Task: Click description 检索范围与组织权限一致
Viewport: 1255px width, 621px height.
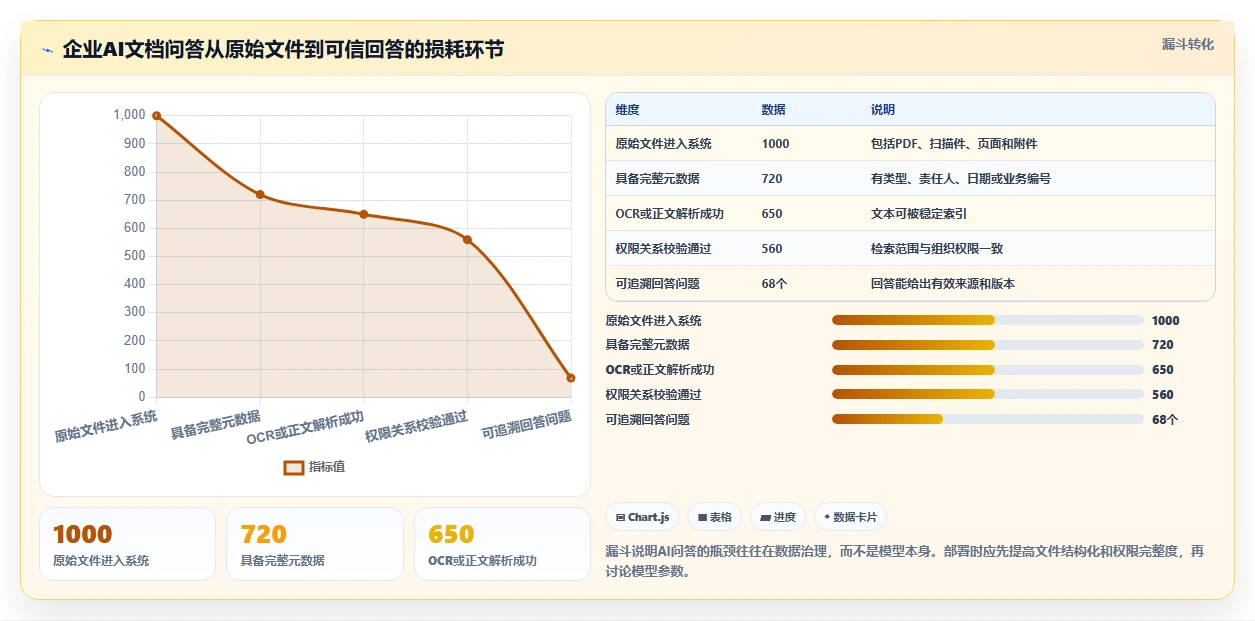Action: (x=937, y=249)
